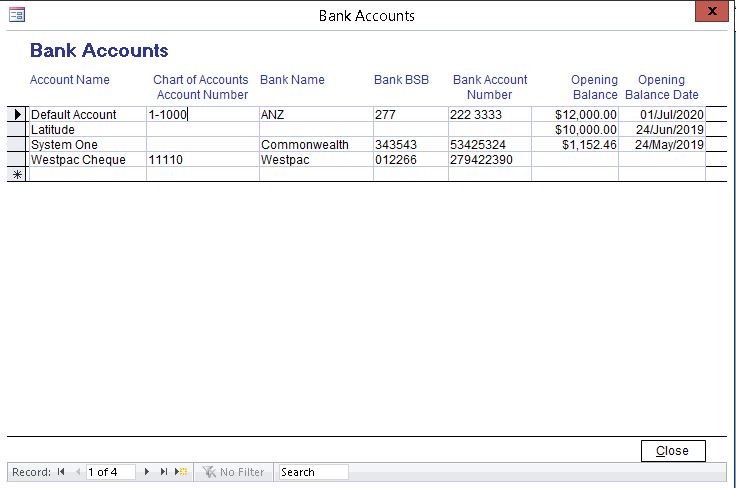This screenshot has width=736, height=488.
Task: Select the $12,000.00 opening balance field
Action: click(x=575, y=115)
